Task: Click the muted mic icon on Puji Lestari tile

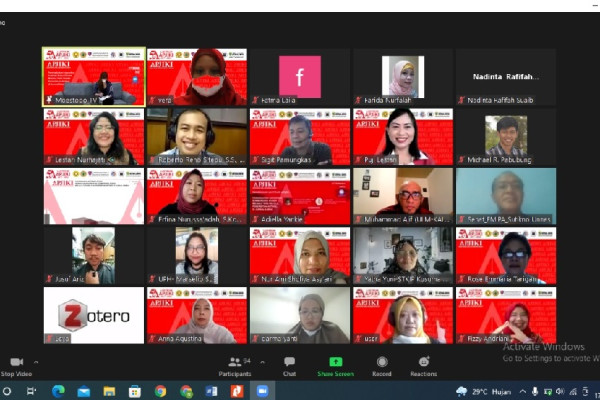Action: (x=359, y=160)
